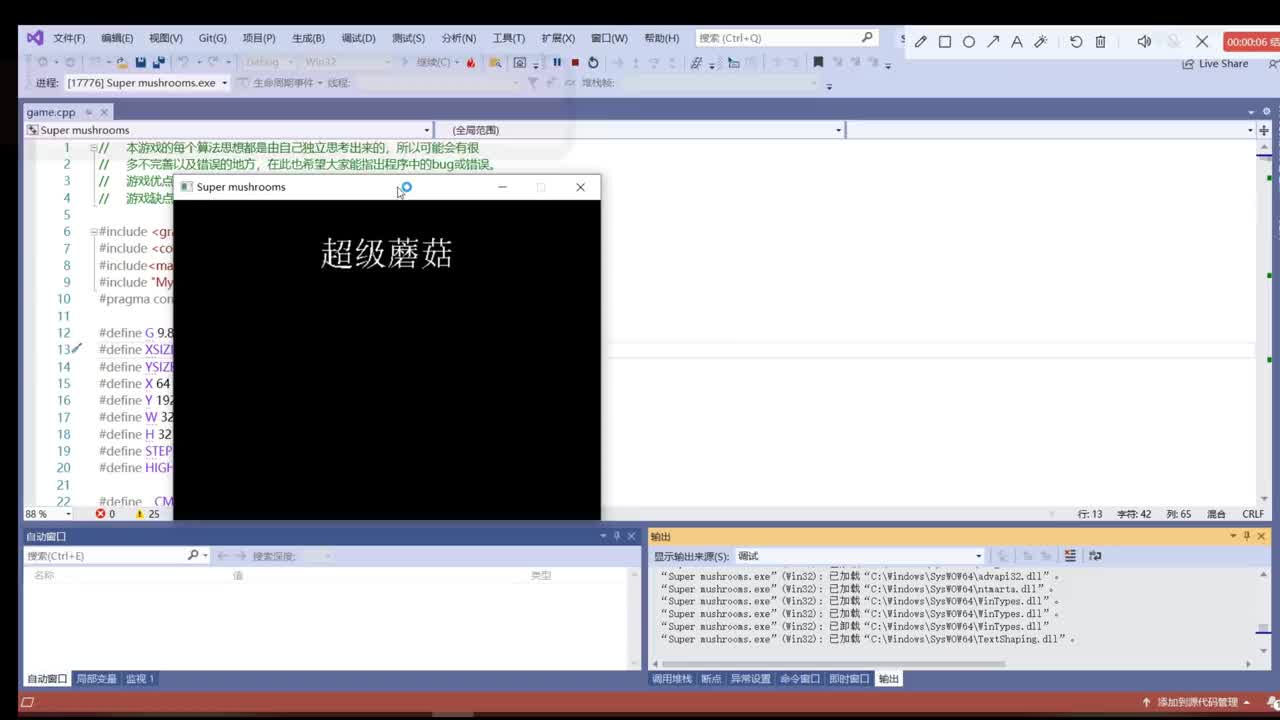Switch to the 断点 tab
The height and width of the screenshot is (720, 1280).
click(x=711, y=679)
